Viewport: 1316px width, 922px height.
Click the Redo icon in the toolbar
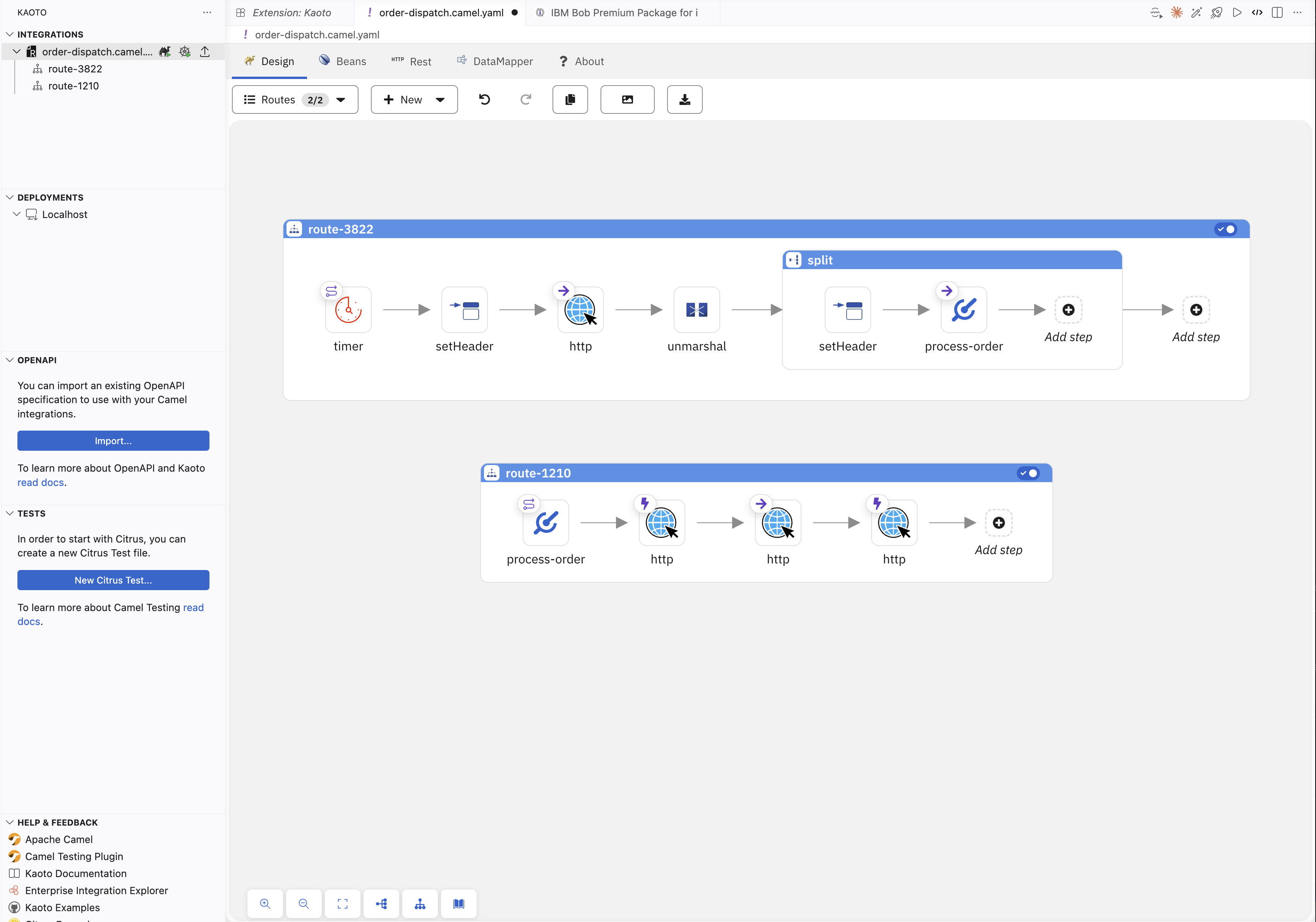click(526, 100)
